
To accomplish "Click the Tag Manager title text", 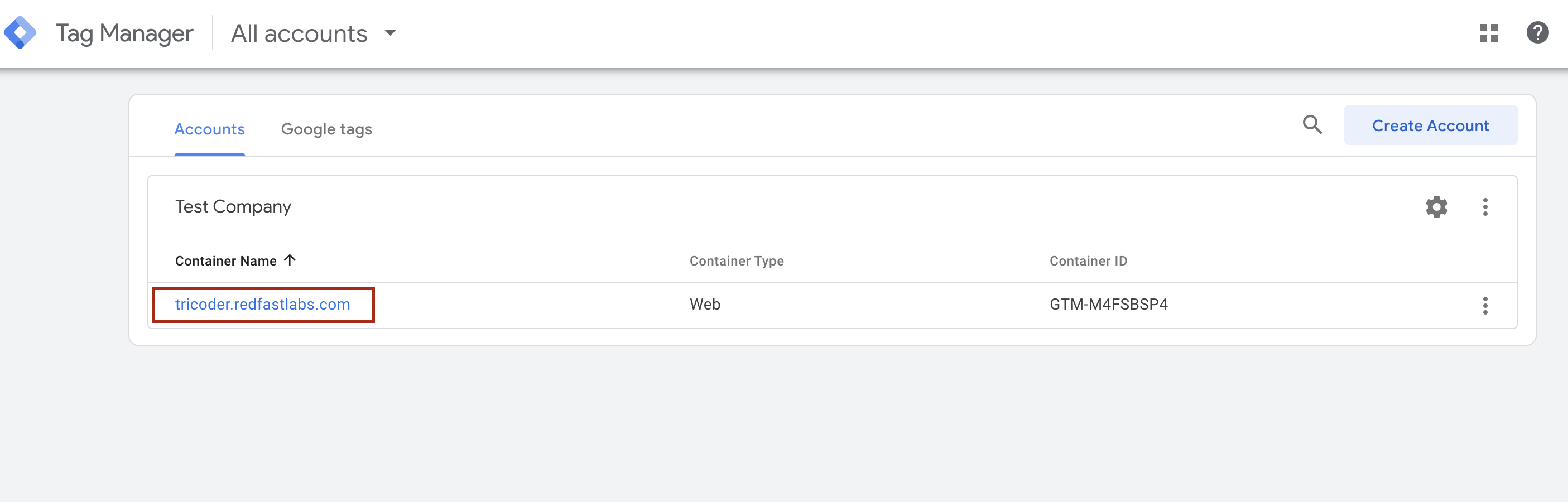I will tap(124, 33).
